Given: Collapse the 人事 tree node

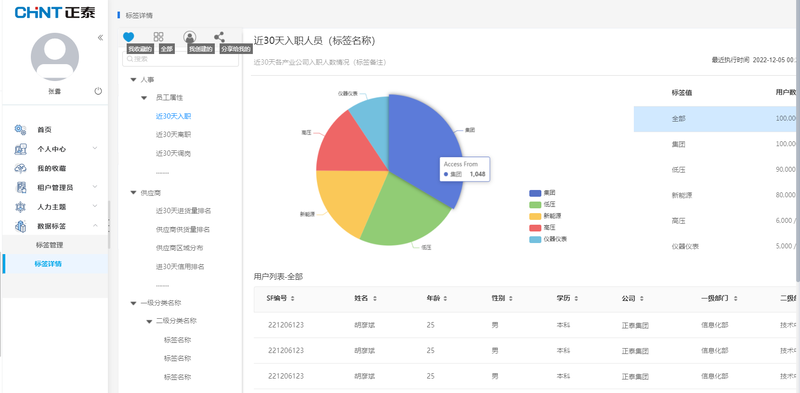Looking at the screenshot, I should (x=133, y=80).
